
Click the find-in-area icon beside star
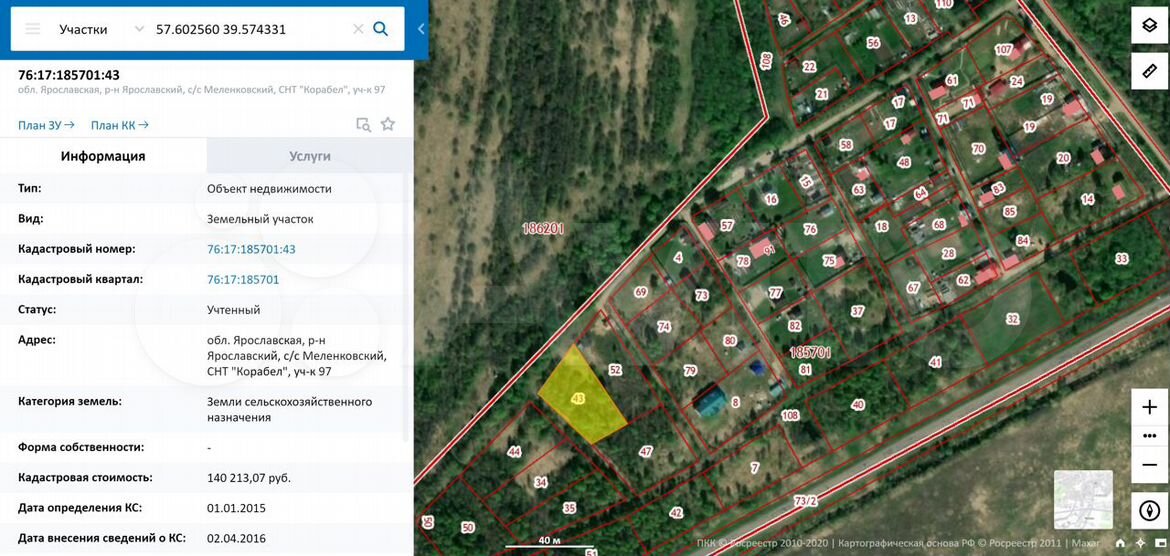tap(364, 125)
